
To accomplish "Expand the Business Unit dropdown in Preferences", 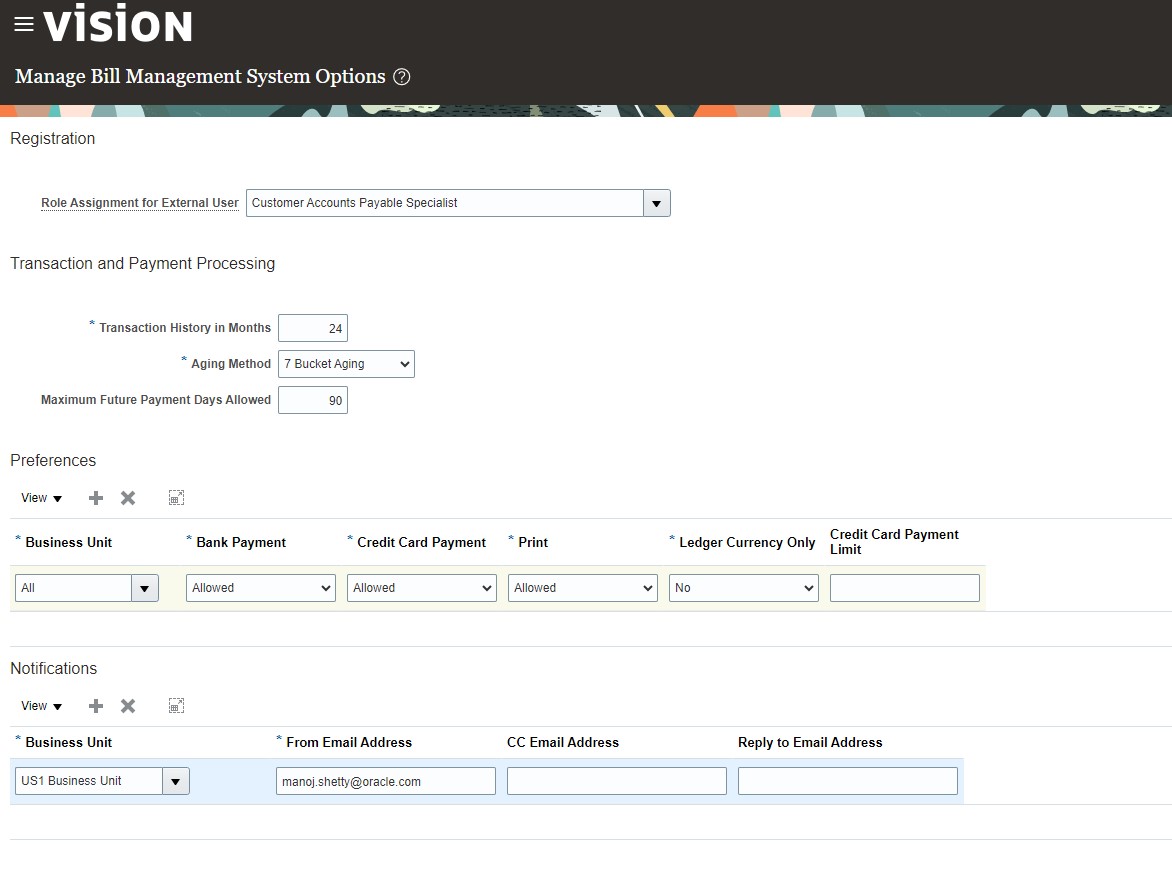I will (x=144, y=588).
